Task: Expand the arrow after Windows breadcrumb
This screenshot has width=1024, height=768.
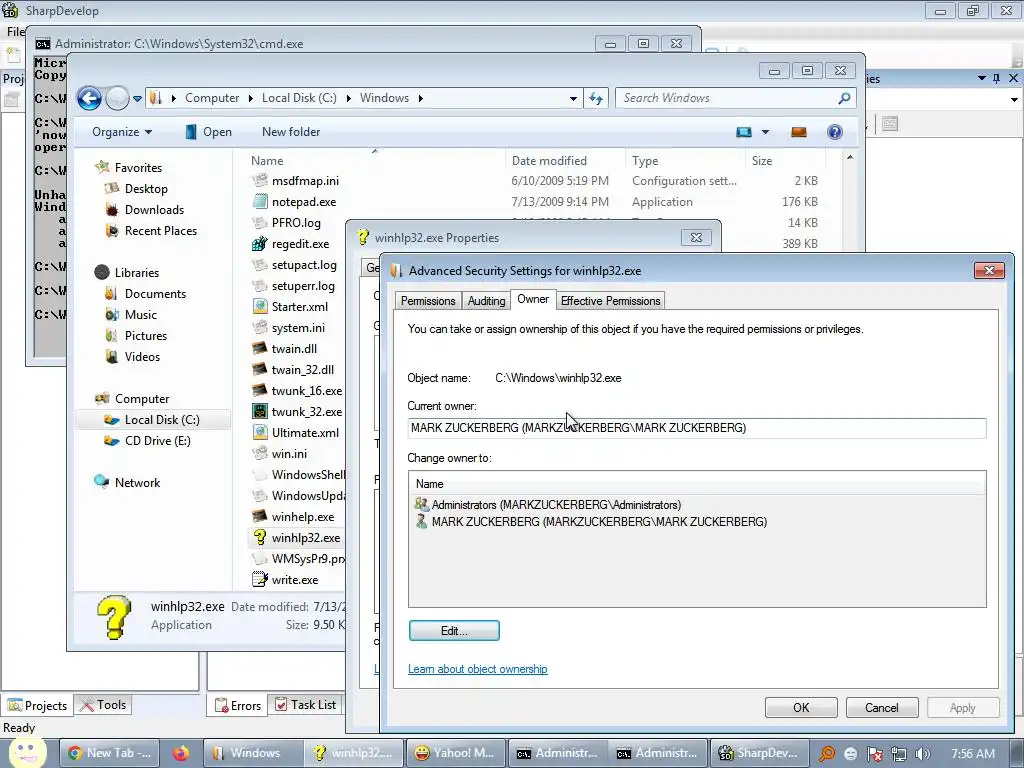Action: [x=421, y=99]
